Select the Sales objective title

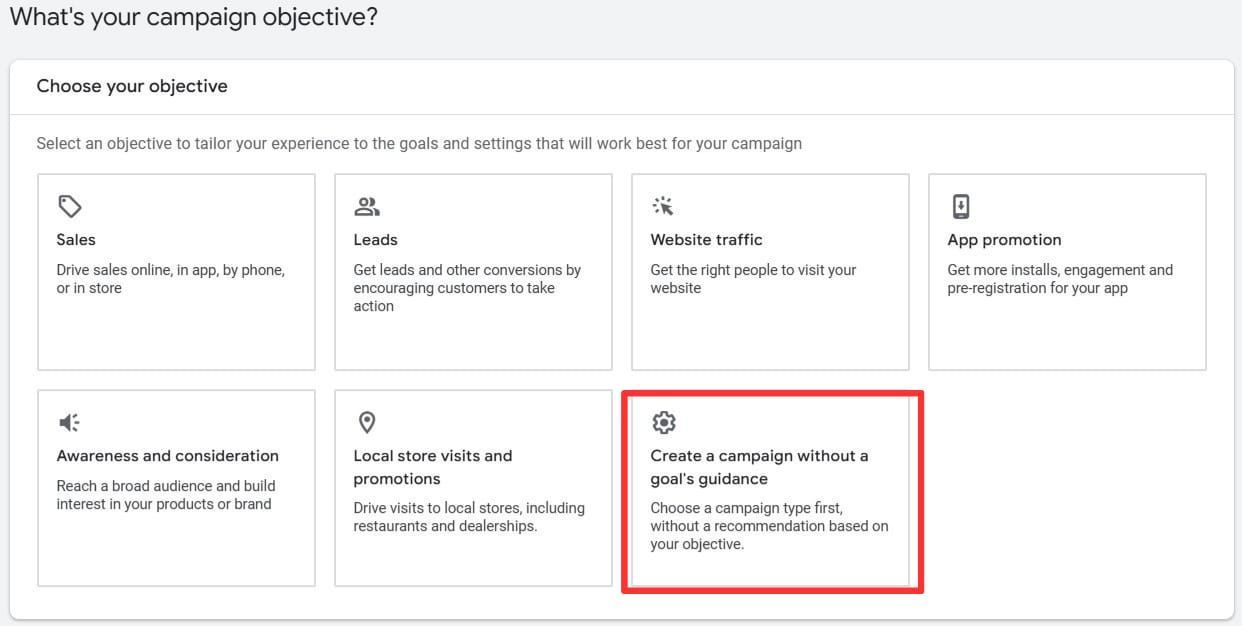coord(76,240)
